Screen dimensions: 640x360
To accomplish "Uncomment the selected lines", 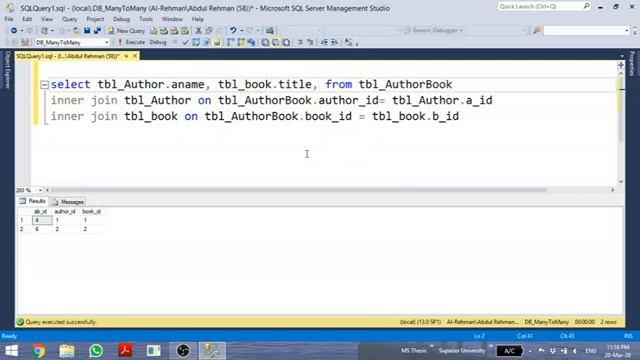I will point(310,42).
